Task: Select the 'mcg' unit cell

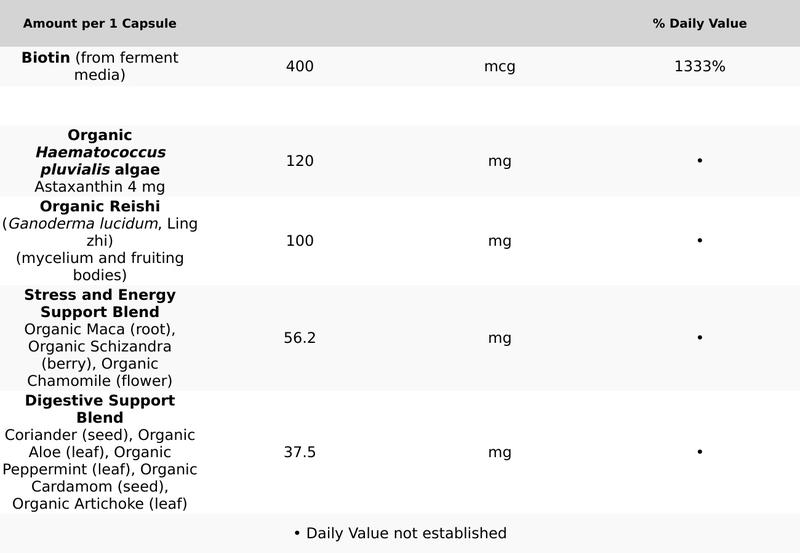Action: (499, 67)
